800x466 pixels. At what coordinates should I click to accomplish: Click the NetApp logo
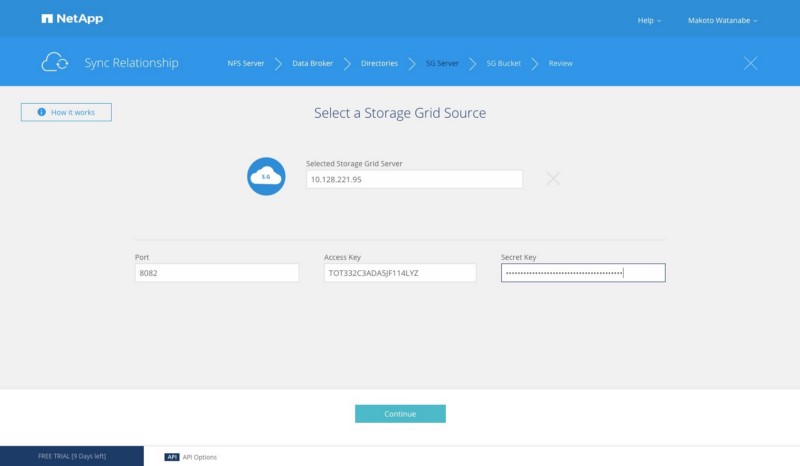click(x=72, y=19)
